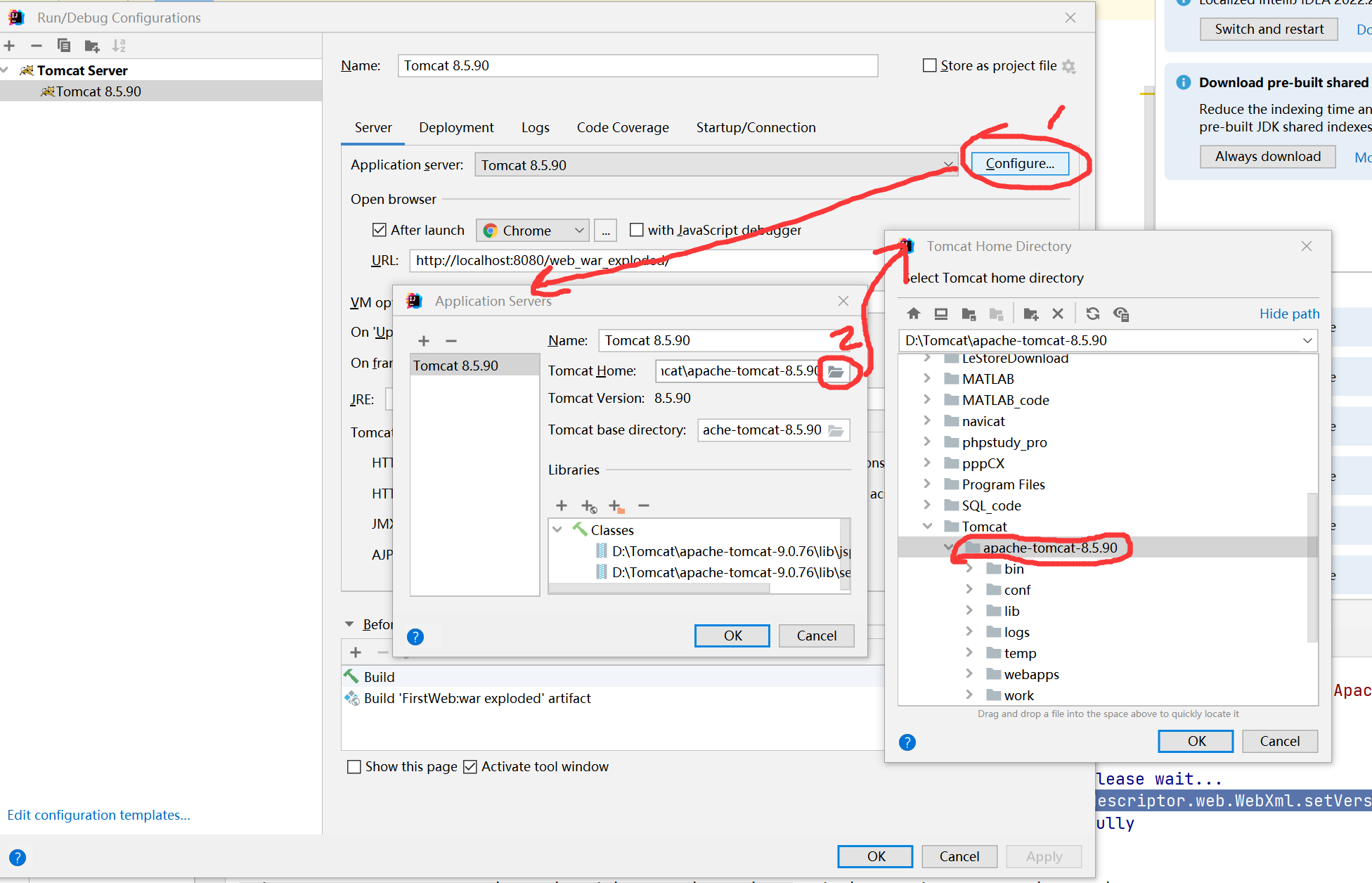The width and height of the screenshot is (1372, 883).
Task: Remove application server with minus icon above server list
Action: tap(451, 341)
